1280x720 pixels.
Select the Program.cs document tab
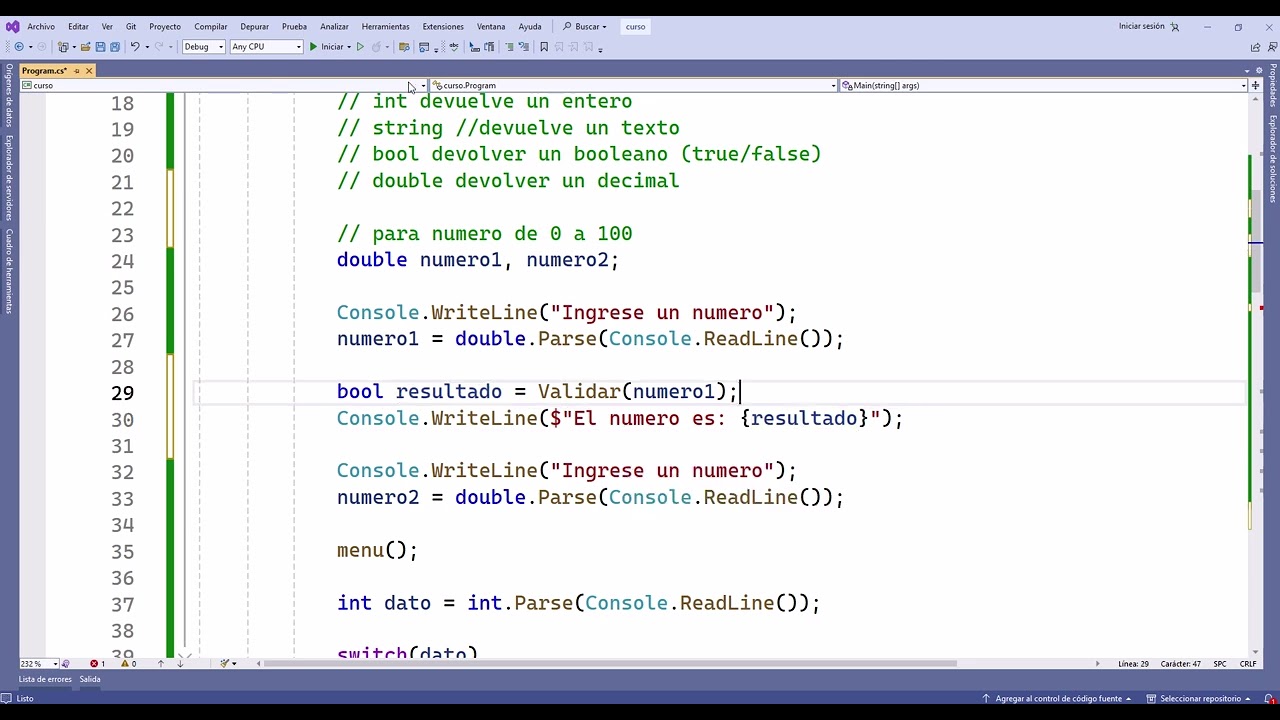44,71
